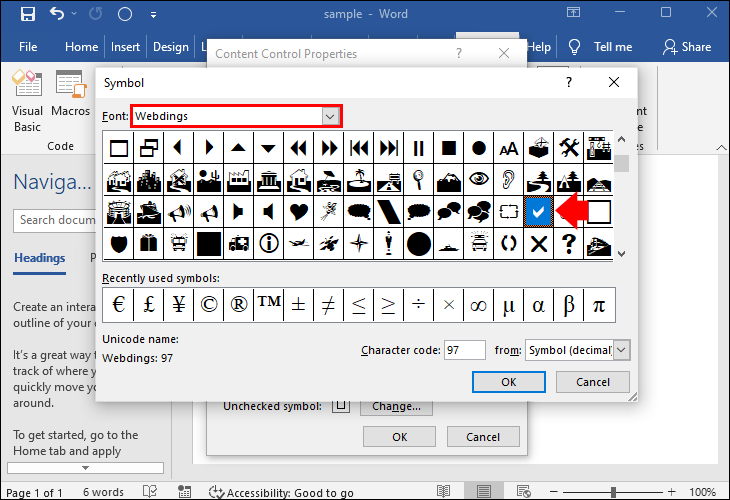This screenshot has height=500, width=730.
Task: Select the euro sign from recent symbols
Action: [x=118, y=306]
